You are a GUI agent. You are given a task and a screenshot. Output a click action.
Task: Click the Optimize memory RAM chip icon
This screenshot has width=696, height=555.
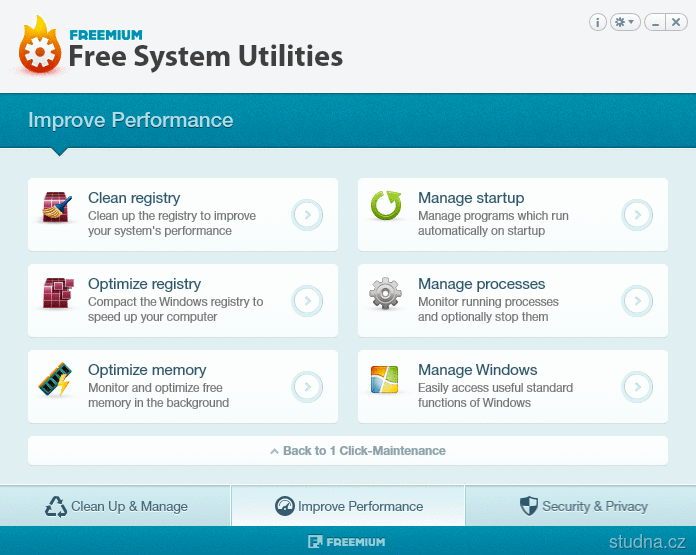click(55, 379)
